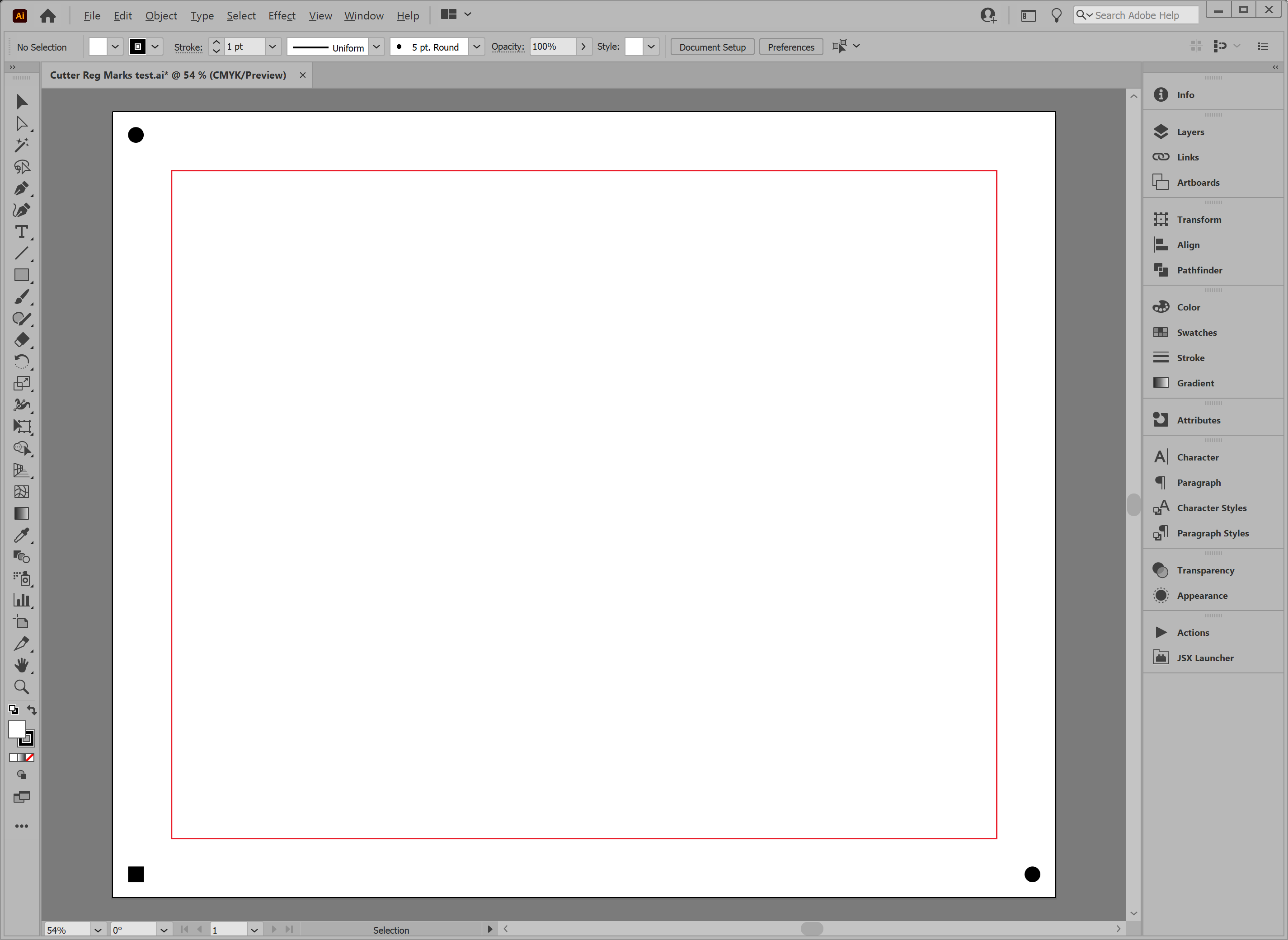Image resolution: width=1288 pixels, height=940 pixels.
Task: Choose the Eraser tool
Action: pos(22,340)
